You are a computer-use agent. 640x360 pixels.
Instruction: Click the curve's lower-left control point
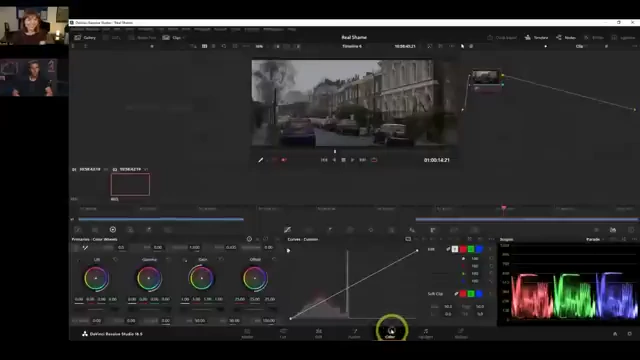point(291,318)
